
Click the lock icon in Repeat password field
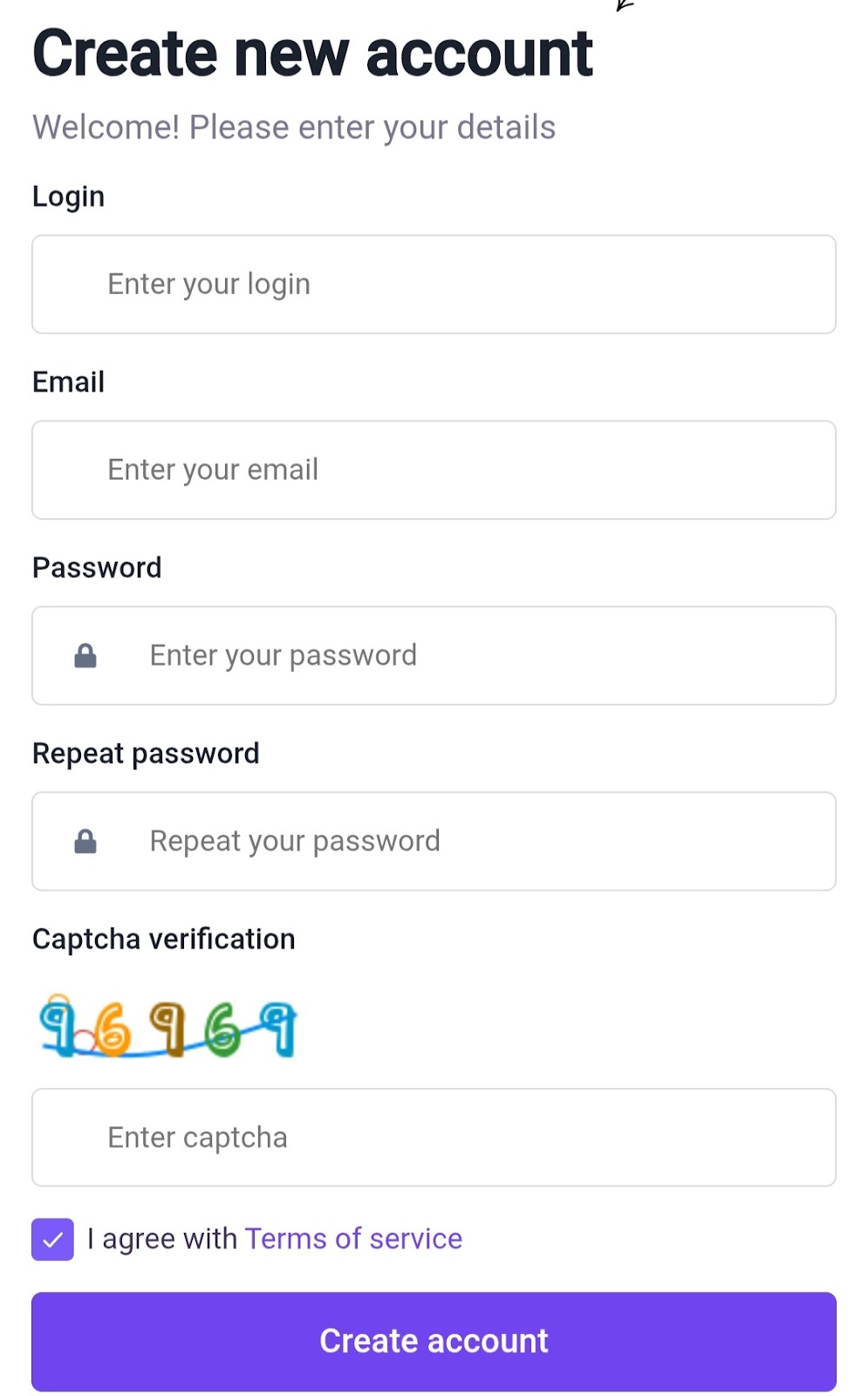(x=85, y=841)
